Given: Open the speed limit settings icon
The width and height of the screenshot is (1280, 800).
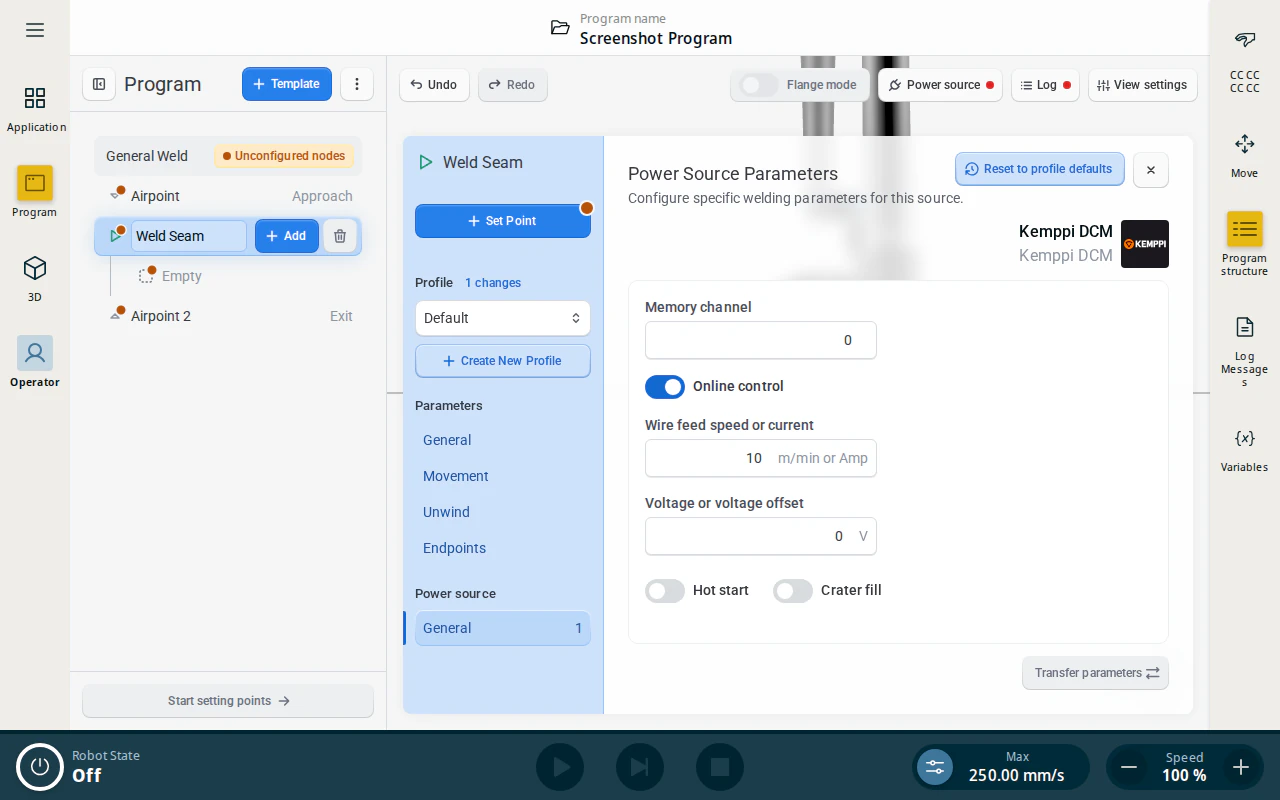Looking at the screenshot, I should pyautogui.click(x=935, y=767).
